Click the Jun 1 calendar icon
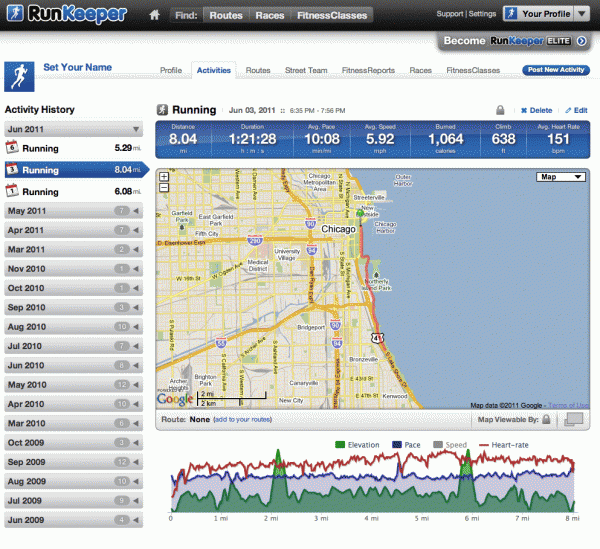Image resolution: width=600 pixels, height=549 pixels. pyautogui.click(x=12, y=191)
